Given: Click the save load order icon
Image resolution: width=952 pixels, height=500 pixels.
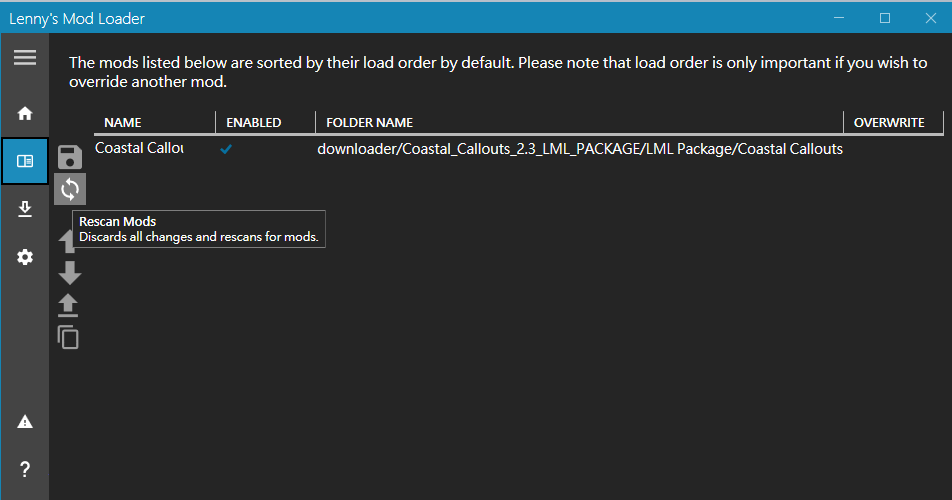Looking at the screenshot, I should tap(69, 157).
